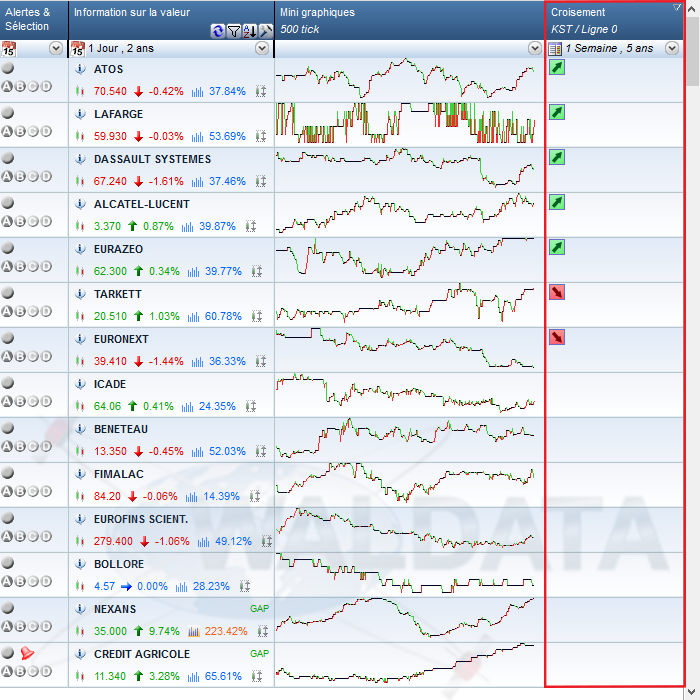Viewport: 700px width, 700px height.
Task: Click Alertes & Sélection column header
Action: click(x=34, y=20)
